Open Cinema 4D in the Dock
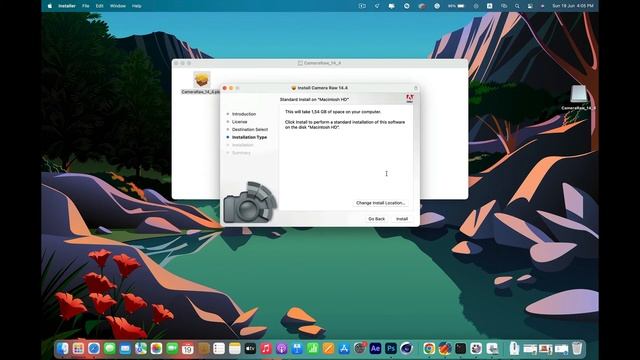Image resolution: width=640 pixels, height=360 pixels. point(407,348)
